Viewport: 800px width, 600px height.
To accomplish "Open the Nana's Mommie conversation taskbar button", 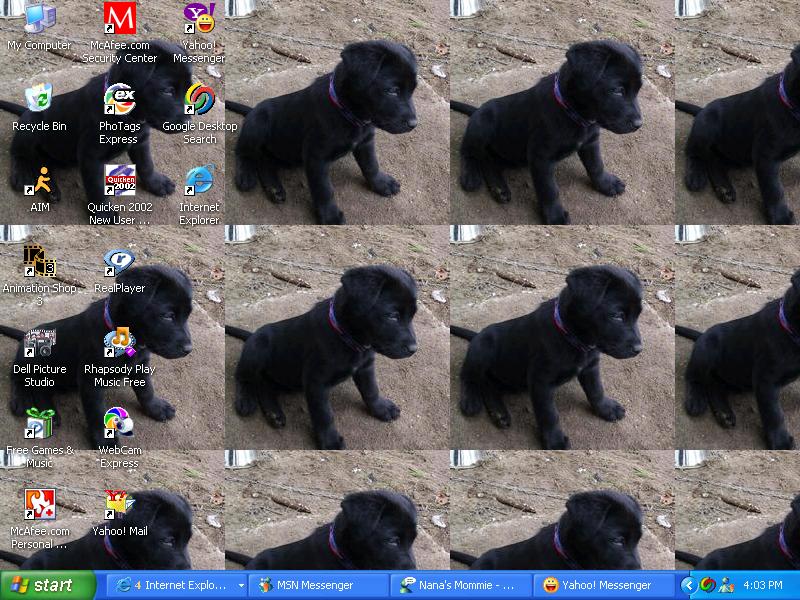I will pyautogui.click(x=461, y=585).
